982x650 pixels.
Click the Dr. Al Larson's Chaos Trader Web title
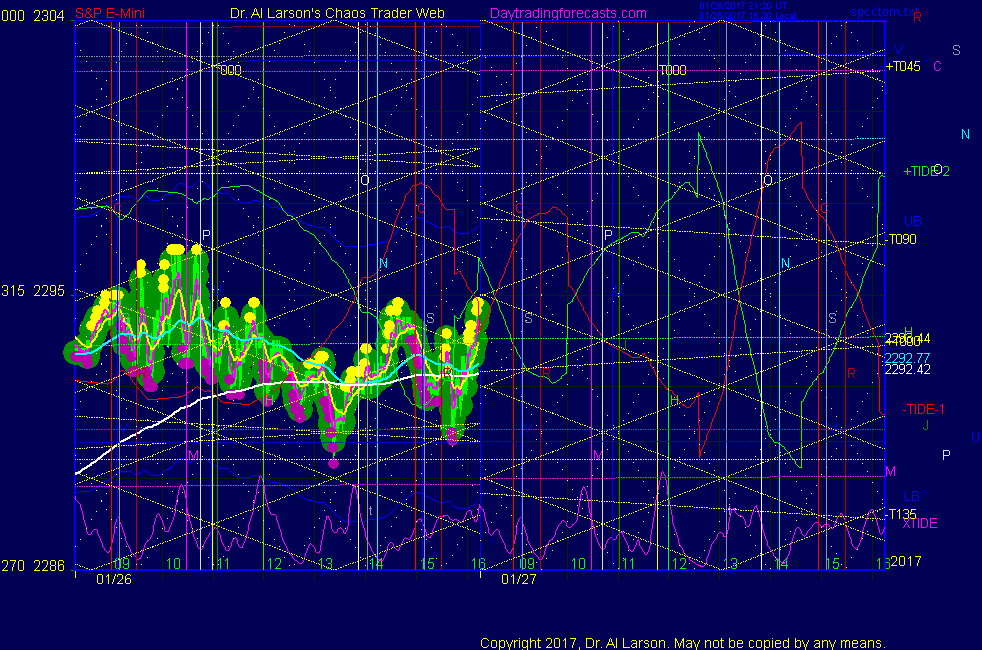coord(337,13)
